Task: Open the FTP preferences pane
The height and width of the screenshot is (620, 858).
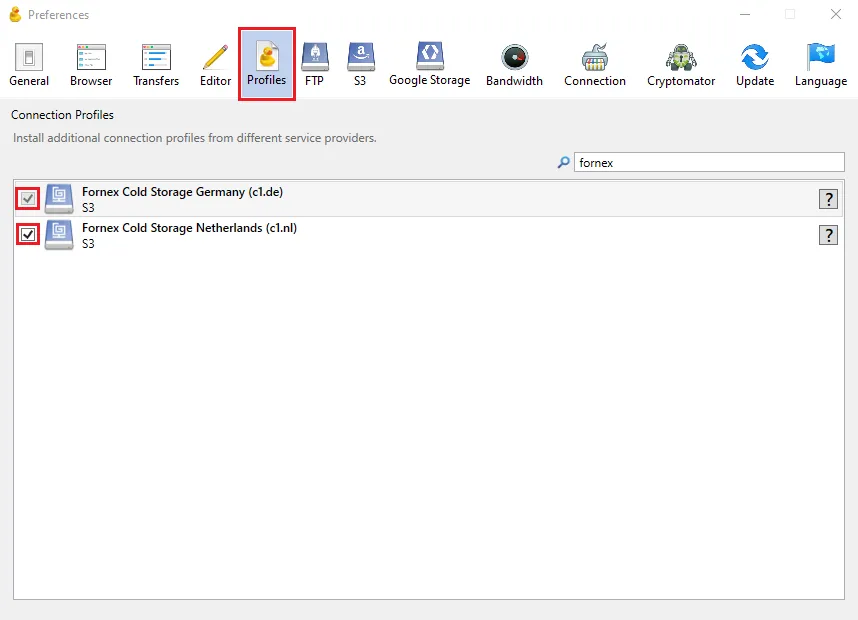Action: coord(315,65)
